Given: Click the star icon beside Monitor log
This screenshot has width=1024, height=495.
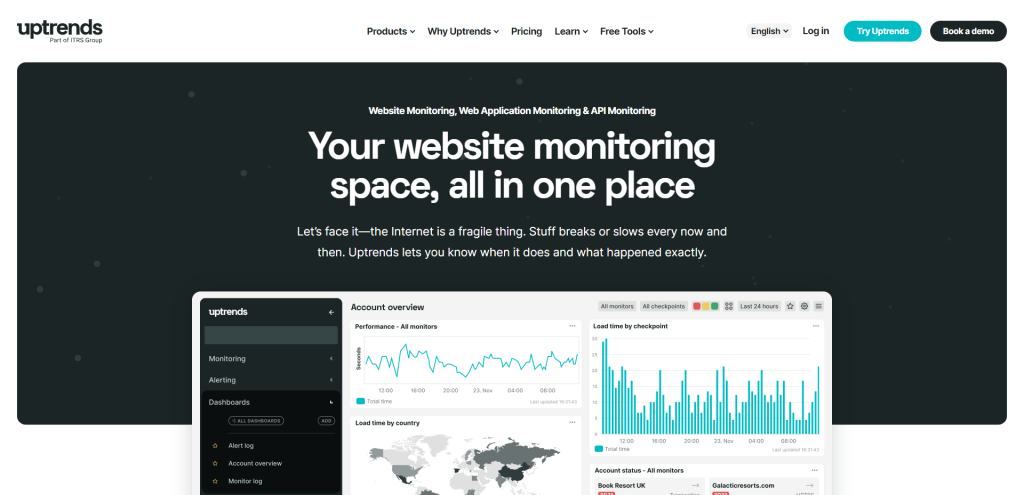Looking at the screenshot, I should (x=215, y=481).
